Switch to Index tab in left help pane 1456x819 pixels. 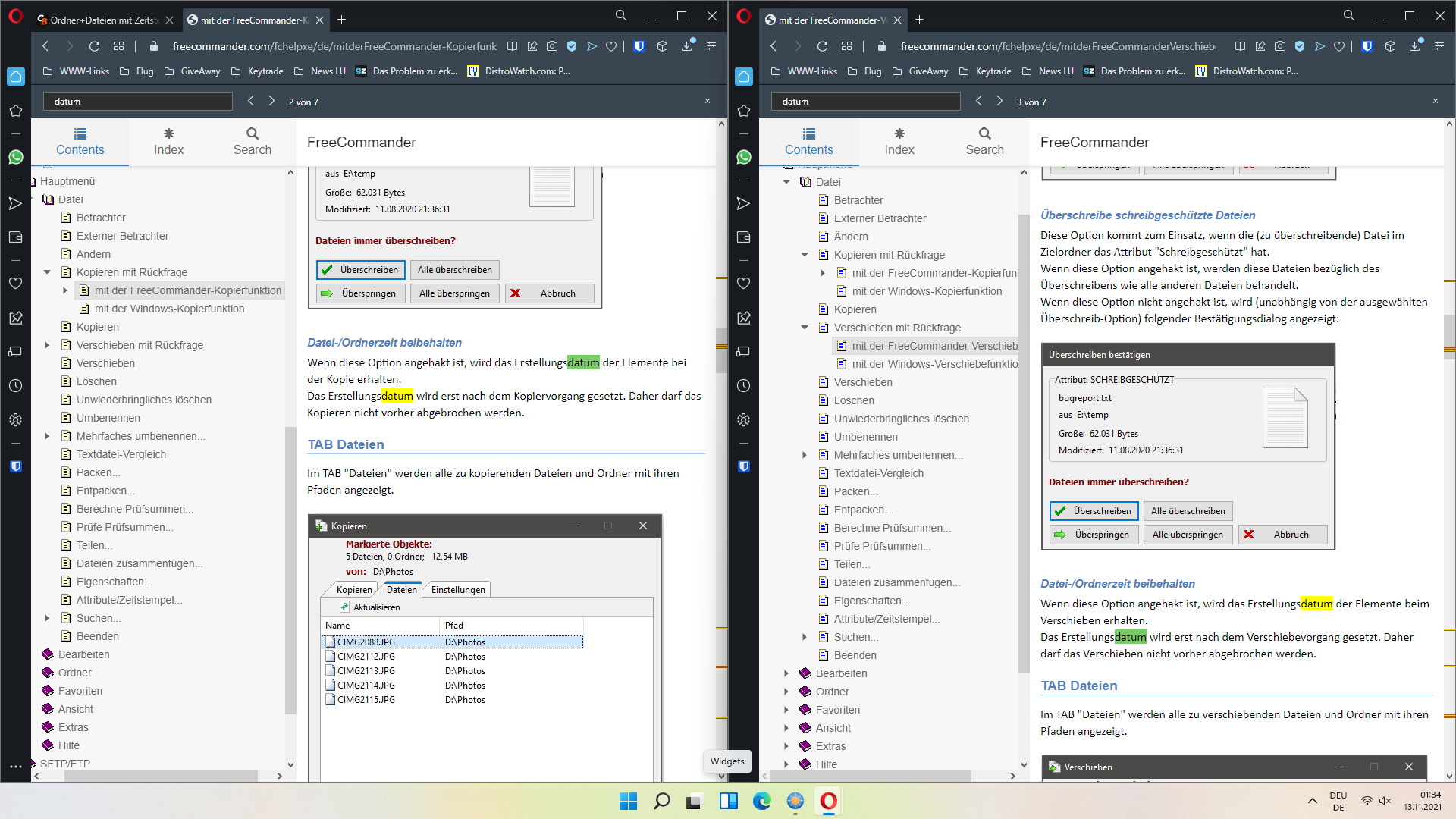tap(168, 141)
